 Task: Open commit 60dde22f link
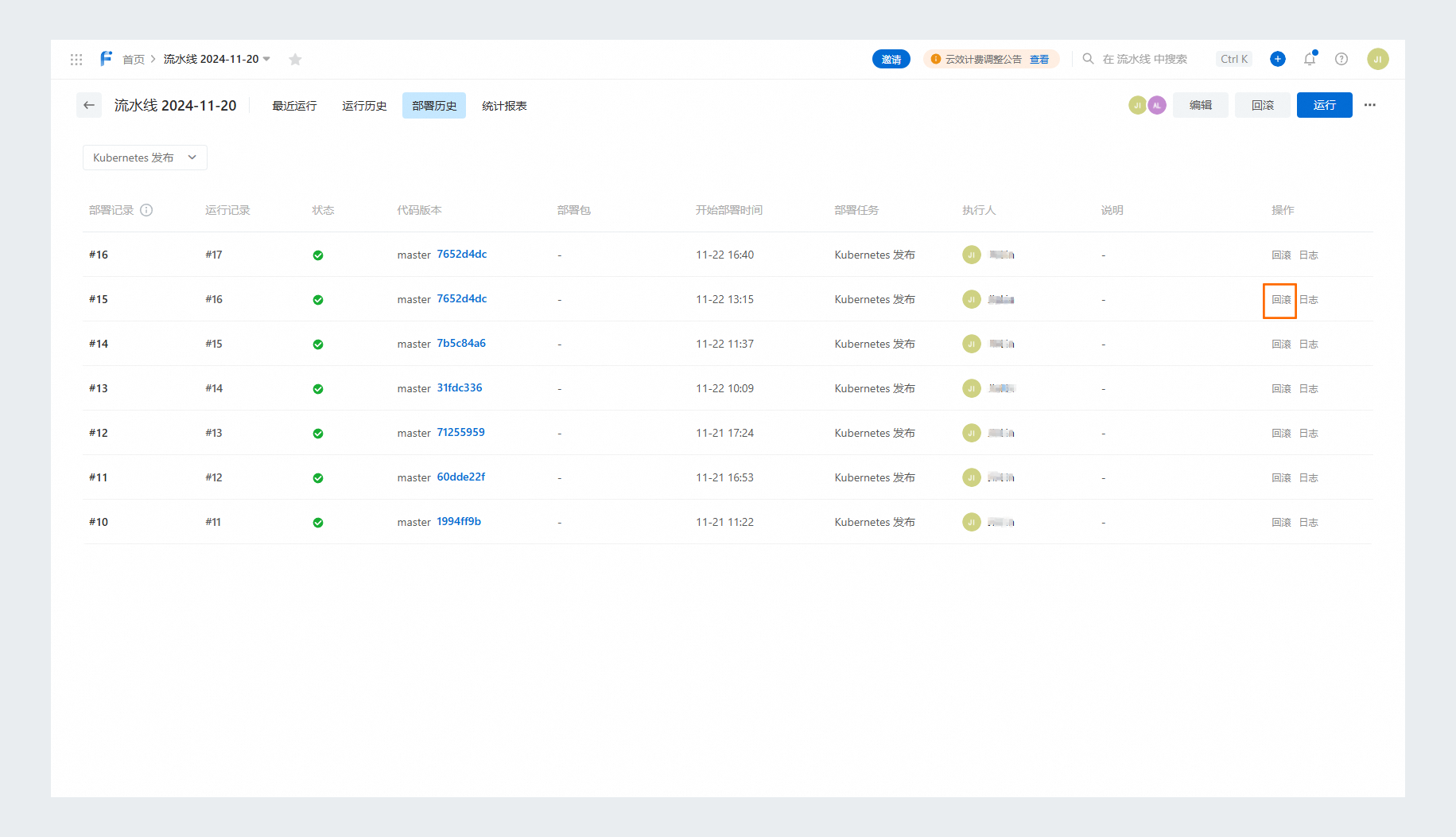[x=461, y=477]
